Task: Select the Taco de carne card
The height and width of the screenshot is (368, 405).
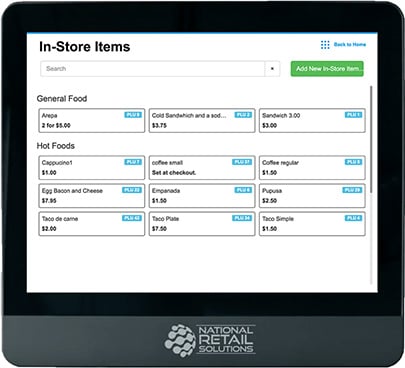Action: click(92, 224)
